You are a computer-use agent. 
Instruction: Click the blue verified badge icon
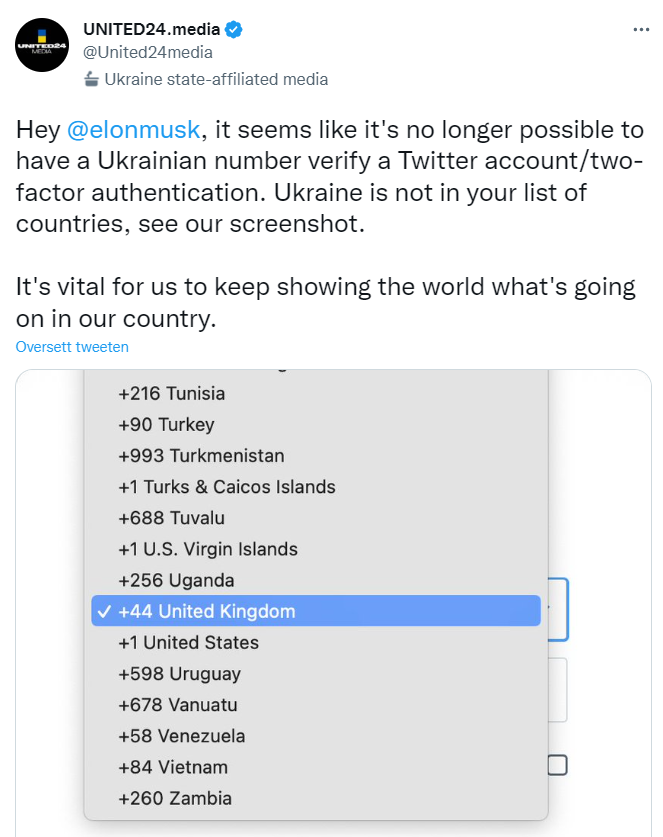[x=233, y=29]
